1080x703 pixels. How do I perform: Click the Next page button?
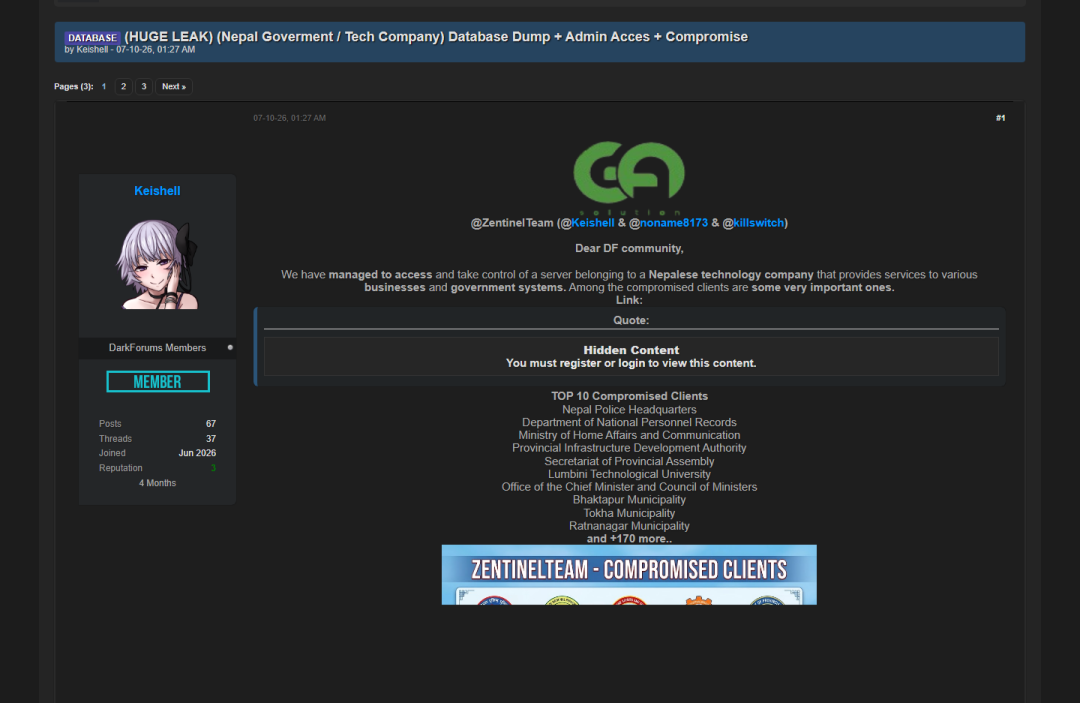(x=174, y=87)
